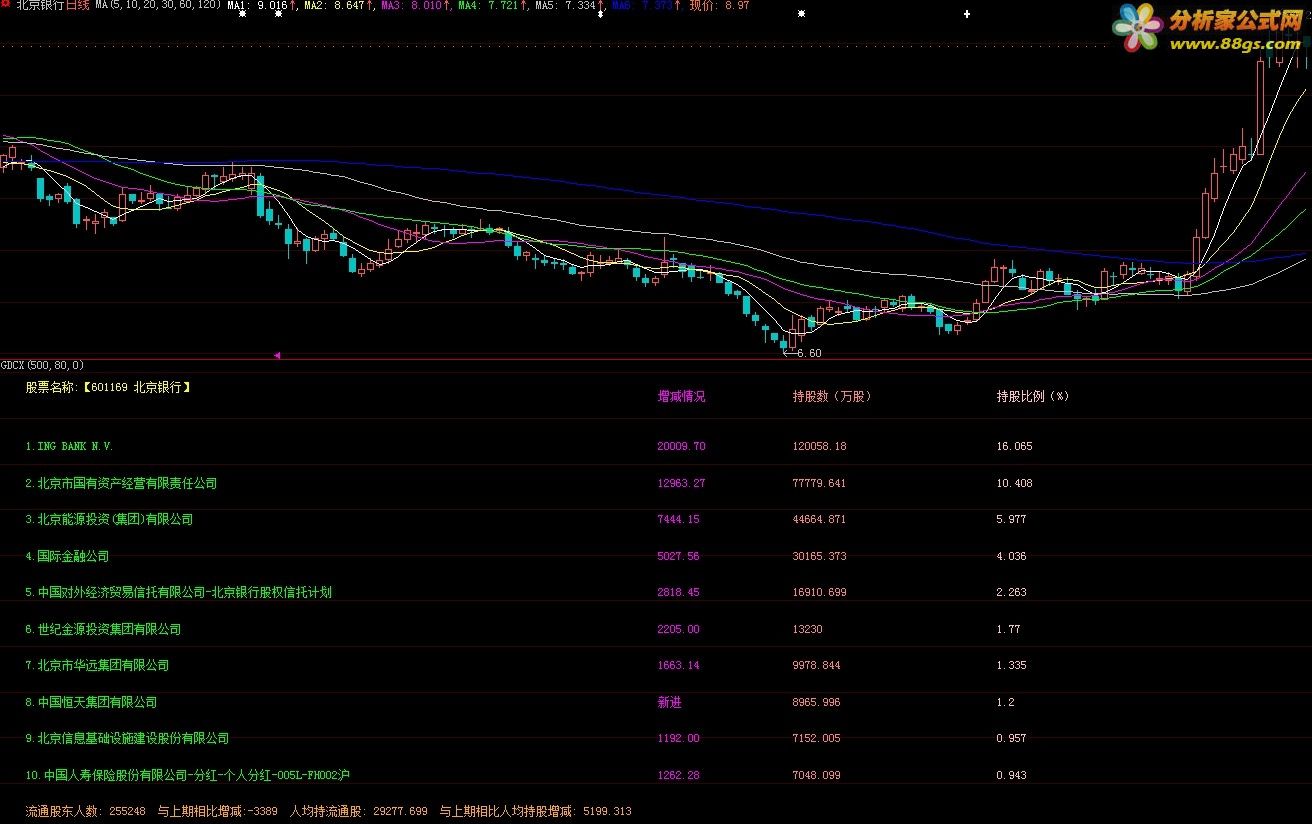This screenshot has height=824, width=1312.
Task: Click the white plus marker at chart top right
Action: click(x=966, y=14)
